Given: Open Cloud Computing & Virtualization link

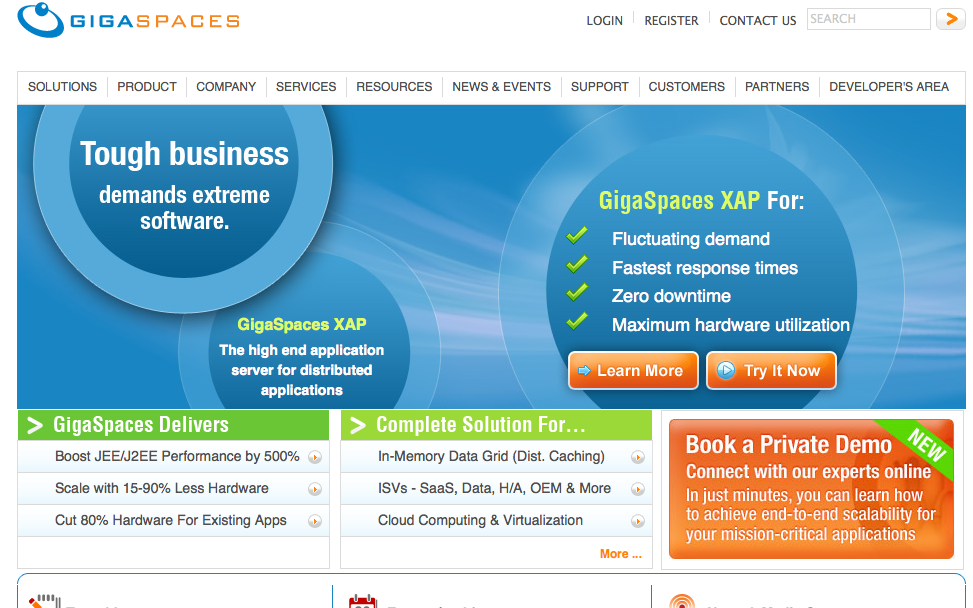Looking at the screenshot, I should click(x=480, y=521).
